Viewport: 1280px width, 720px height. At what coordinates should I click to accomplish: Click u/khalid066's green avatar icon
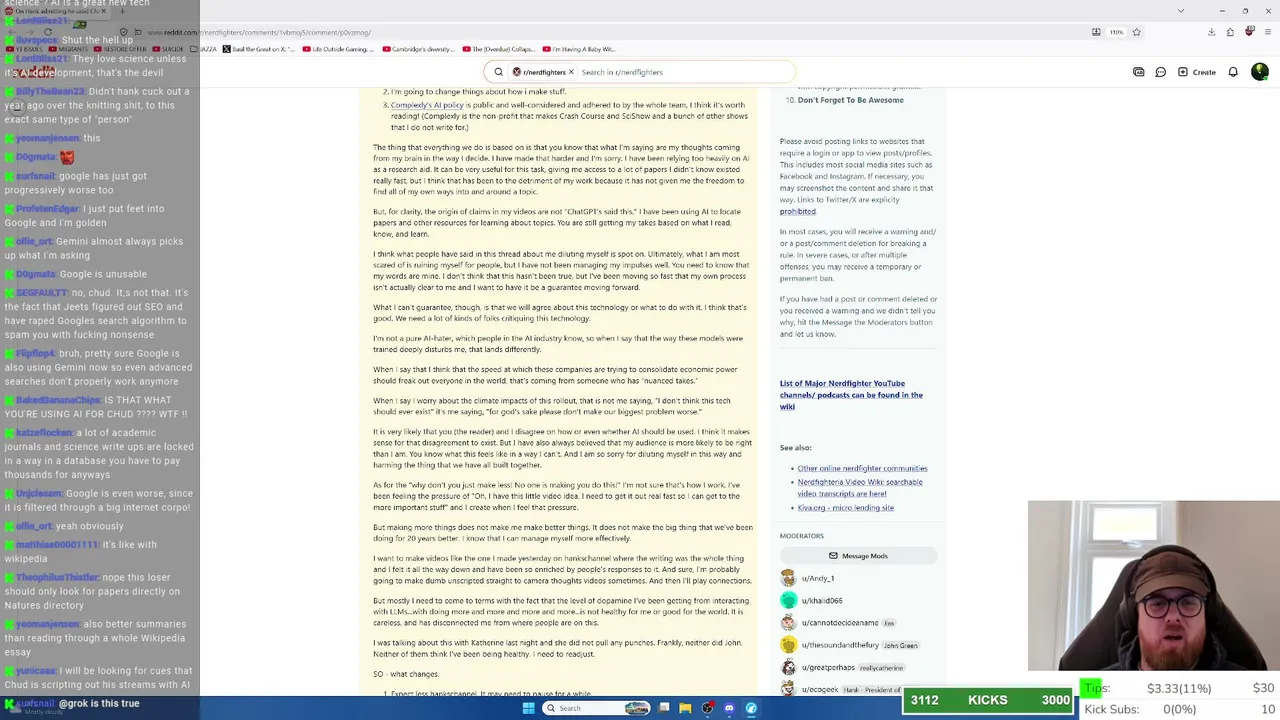tap(788, 600)
